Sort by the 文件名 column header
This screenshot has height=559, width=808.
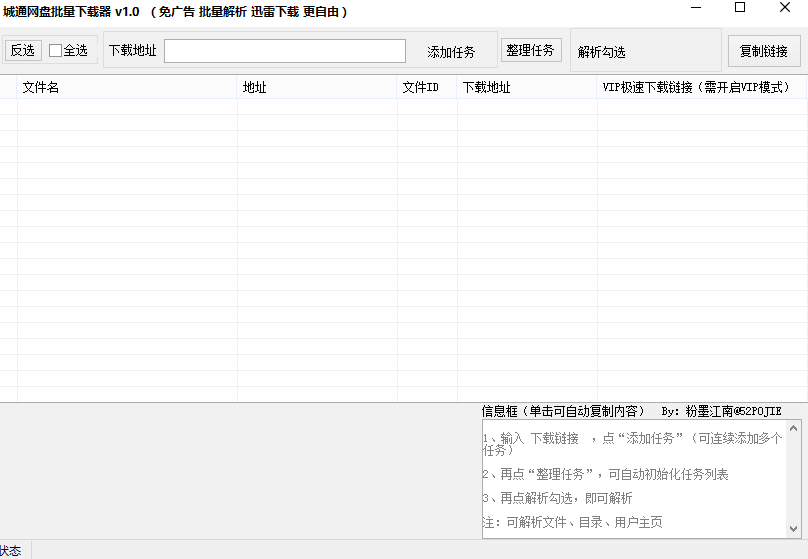(x=127, y=87)
